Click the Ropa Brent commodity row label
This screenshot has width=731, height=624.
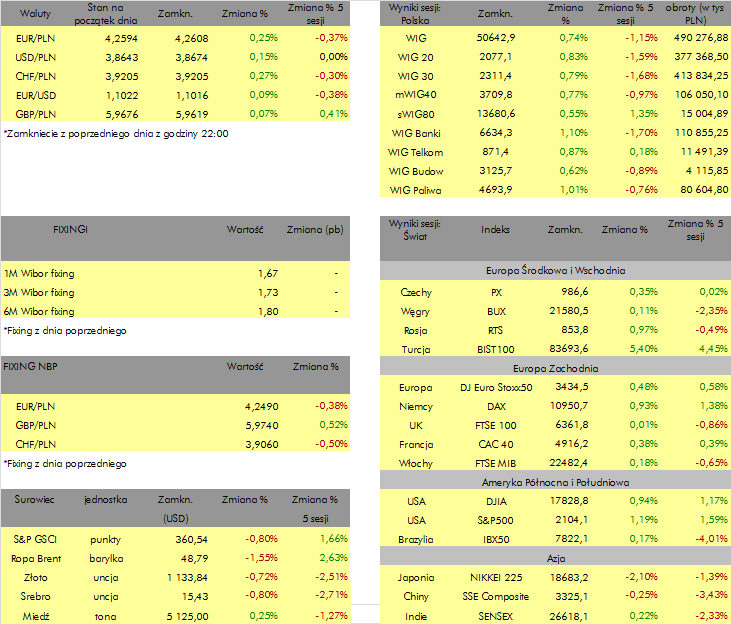(x=36, y=558)
